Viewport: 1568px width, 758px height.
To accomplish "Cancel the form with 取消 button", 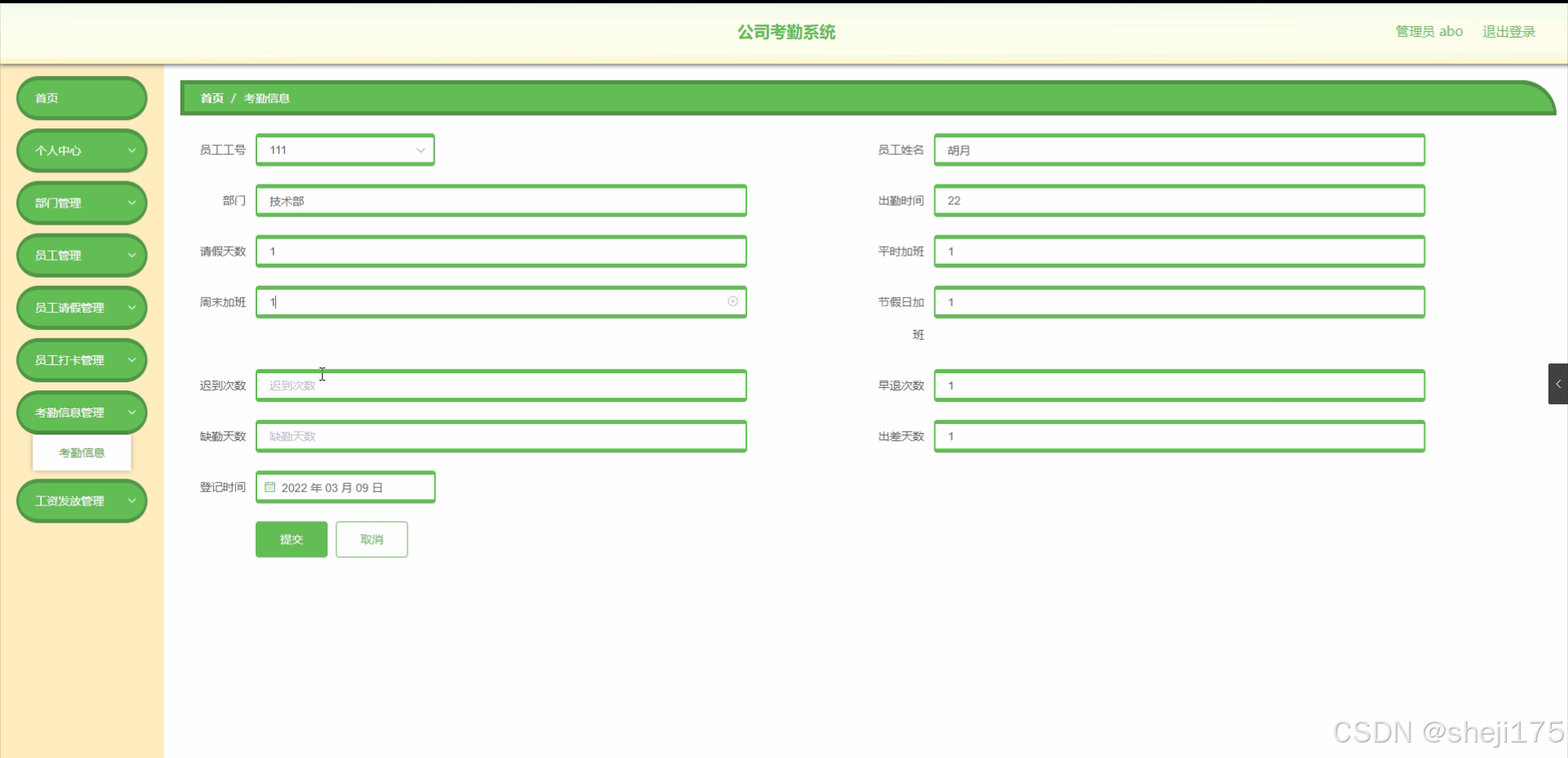I will [x=372, y=539].
